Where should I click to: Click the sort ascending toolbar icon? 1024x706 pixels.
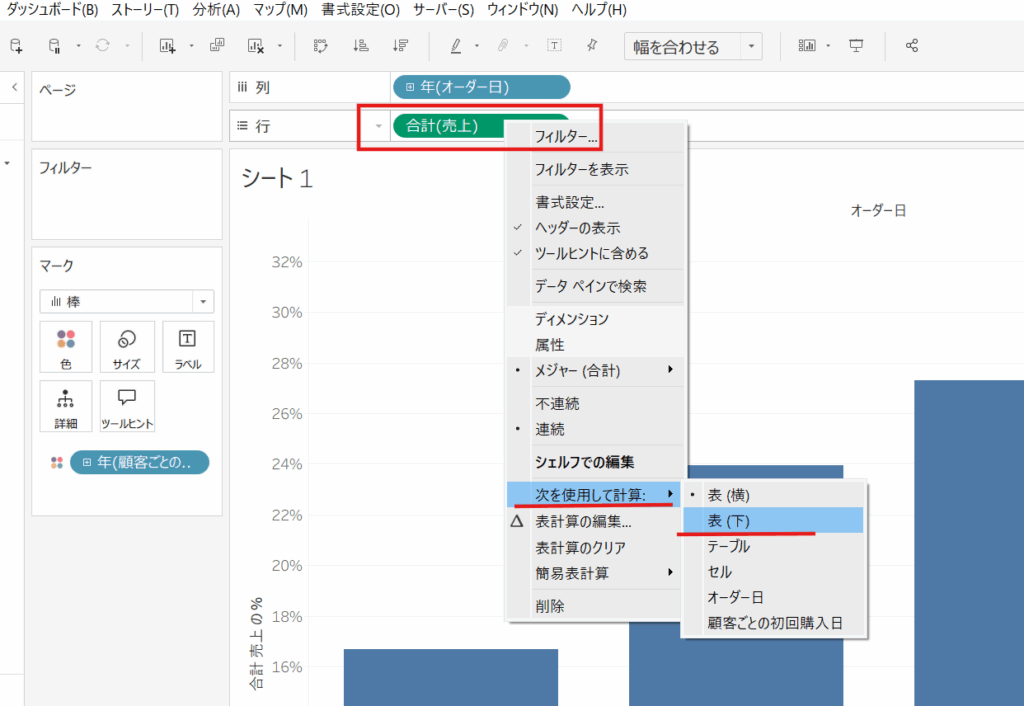362,46
